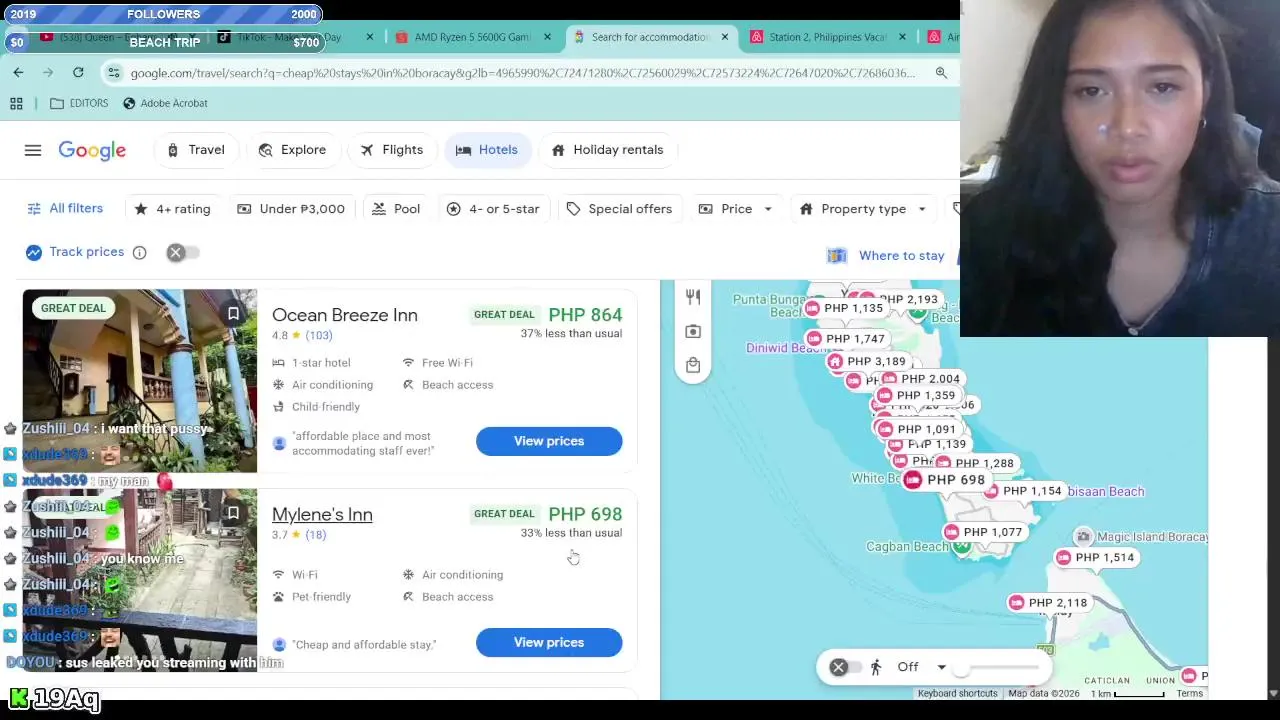Click the "33% less than usual" text
The width and height of the screenshot is (1280, 720).
point(571,533)
